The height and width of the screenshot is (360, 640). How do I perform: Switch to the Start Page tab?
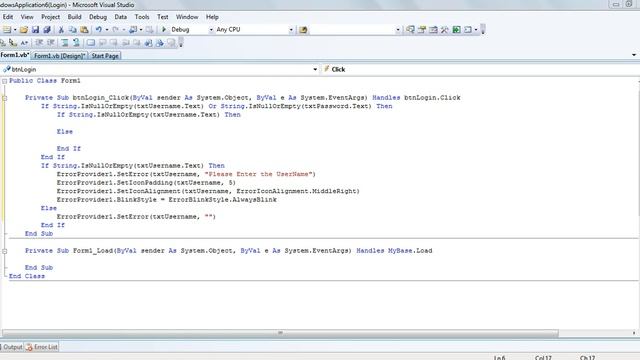coord(105,56)
